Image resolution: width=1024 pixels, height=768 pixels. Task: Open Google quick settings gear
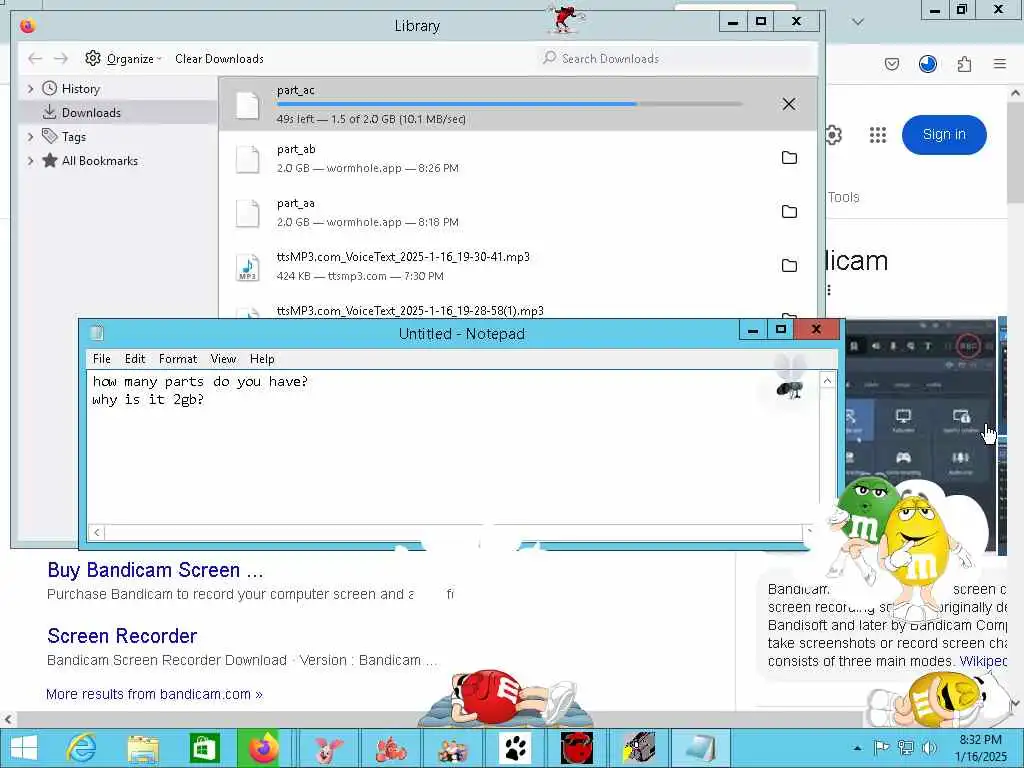pos(833,135)
